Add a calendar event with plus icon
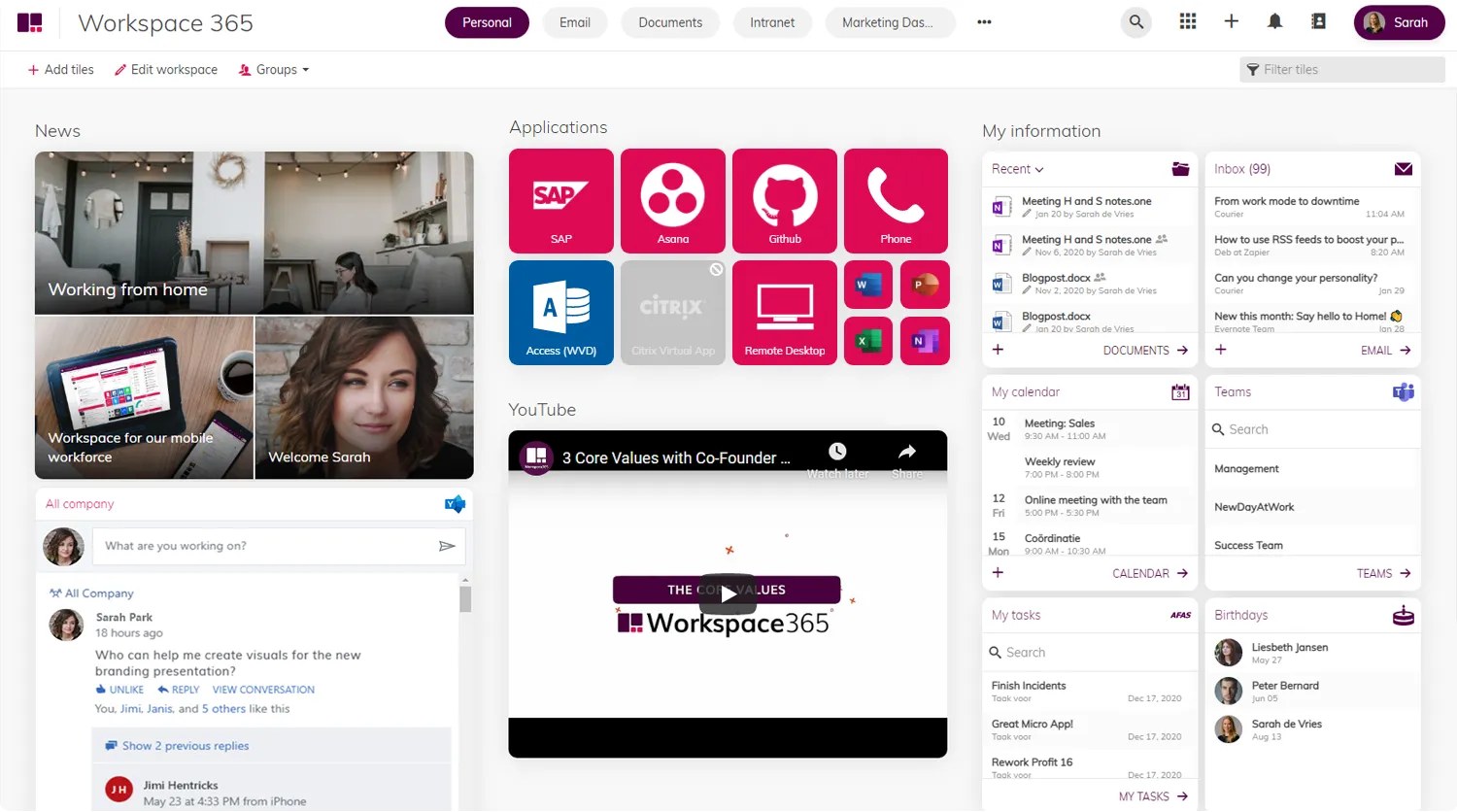The height and width of the screenshot is (812, 1457). pyautogui.click(x=998, y=573)
